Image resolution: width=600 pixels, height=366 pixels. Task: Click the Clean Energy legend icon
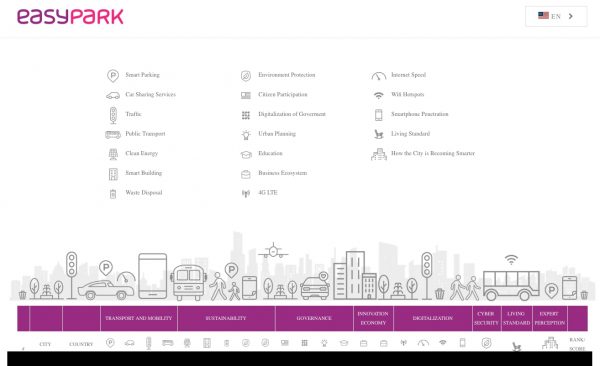[x=113, y=154]
